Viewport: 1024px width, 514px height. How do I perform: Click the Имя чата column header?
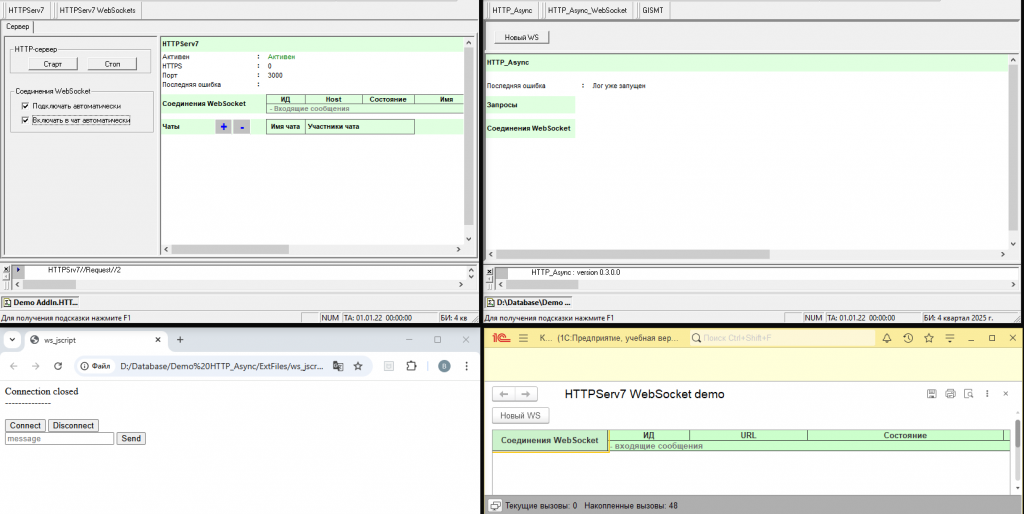(285, 127)
